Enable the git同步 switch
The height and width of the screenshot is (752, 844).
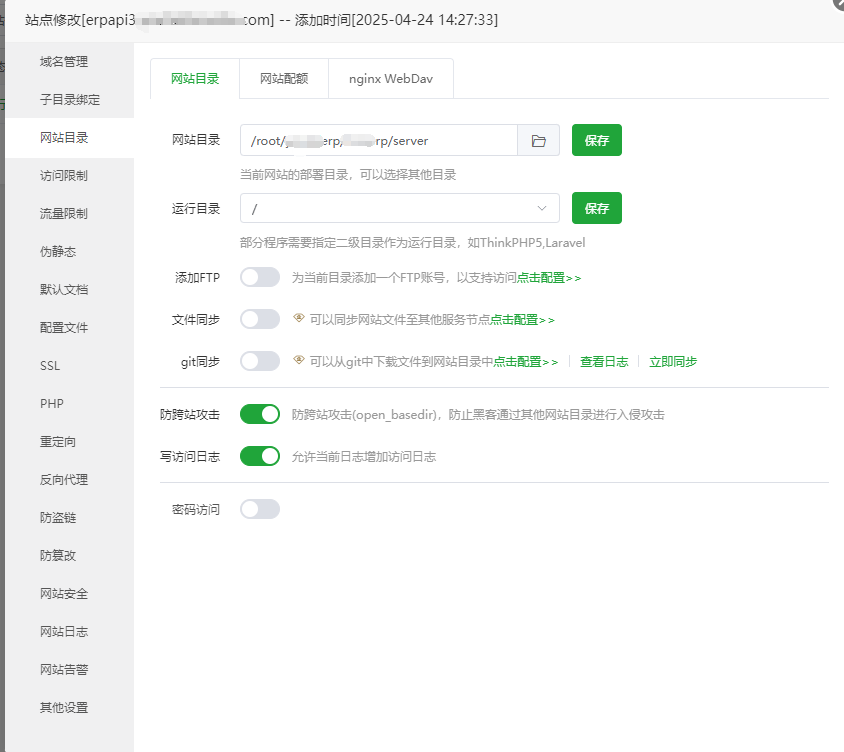point(260,361)
